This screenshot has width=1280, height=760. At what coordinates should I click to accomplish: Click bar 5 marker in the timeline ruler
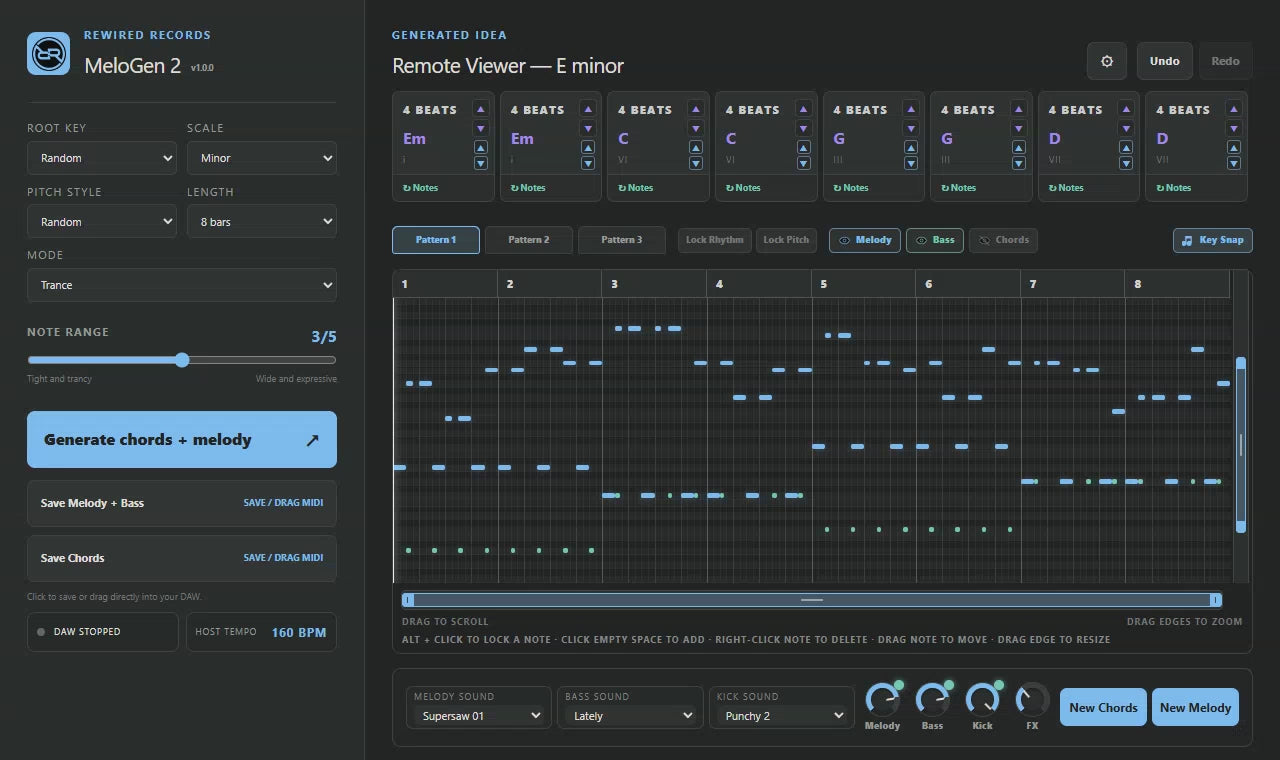point(824,284)
